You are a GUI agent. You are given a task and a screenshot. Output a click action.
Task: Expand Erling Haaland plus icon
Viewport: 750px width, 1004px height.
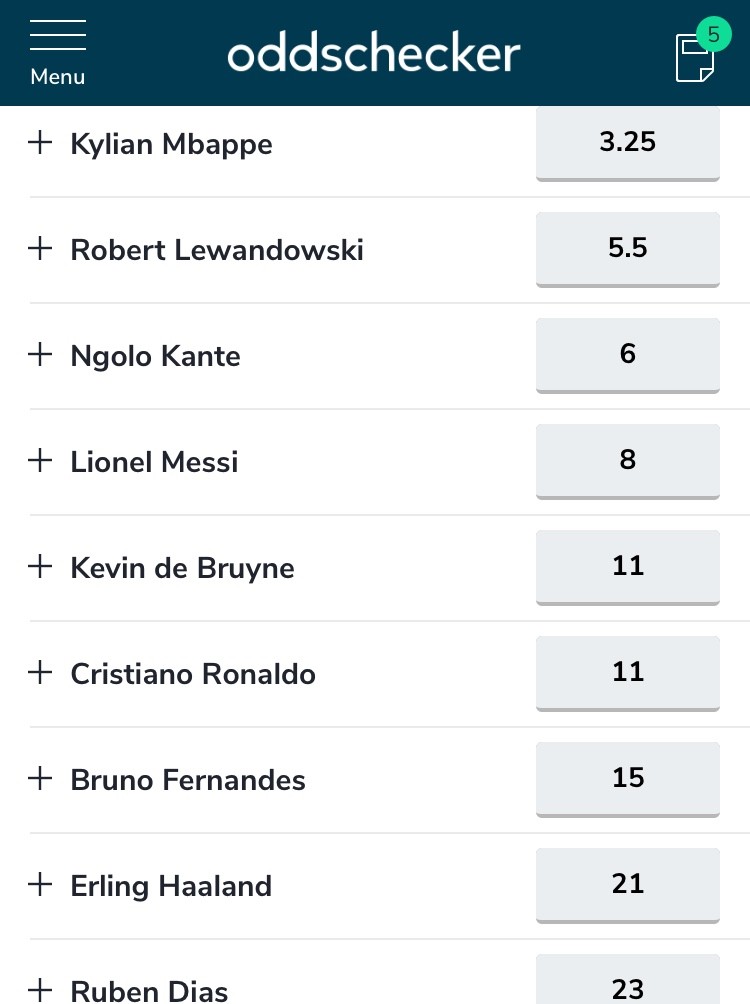point(40,884)
